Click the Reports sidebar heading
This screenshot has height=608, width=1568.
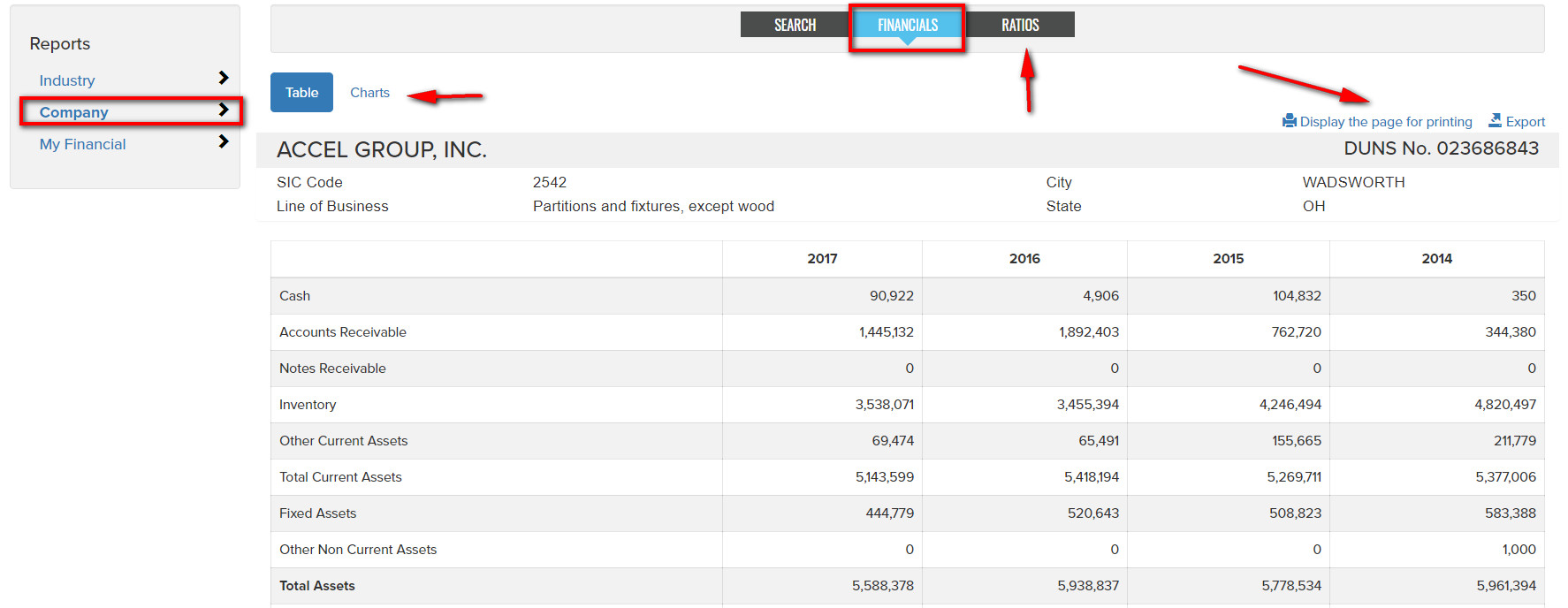(x=60, y=44)
